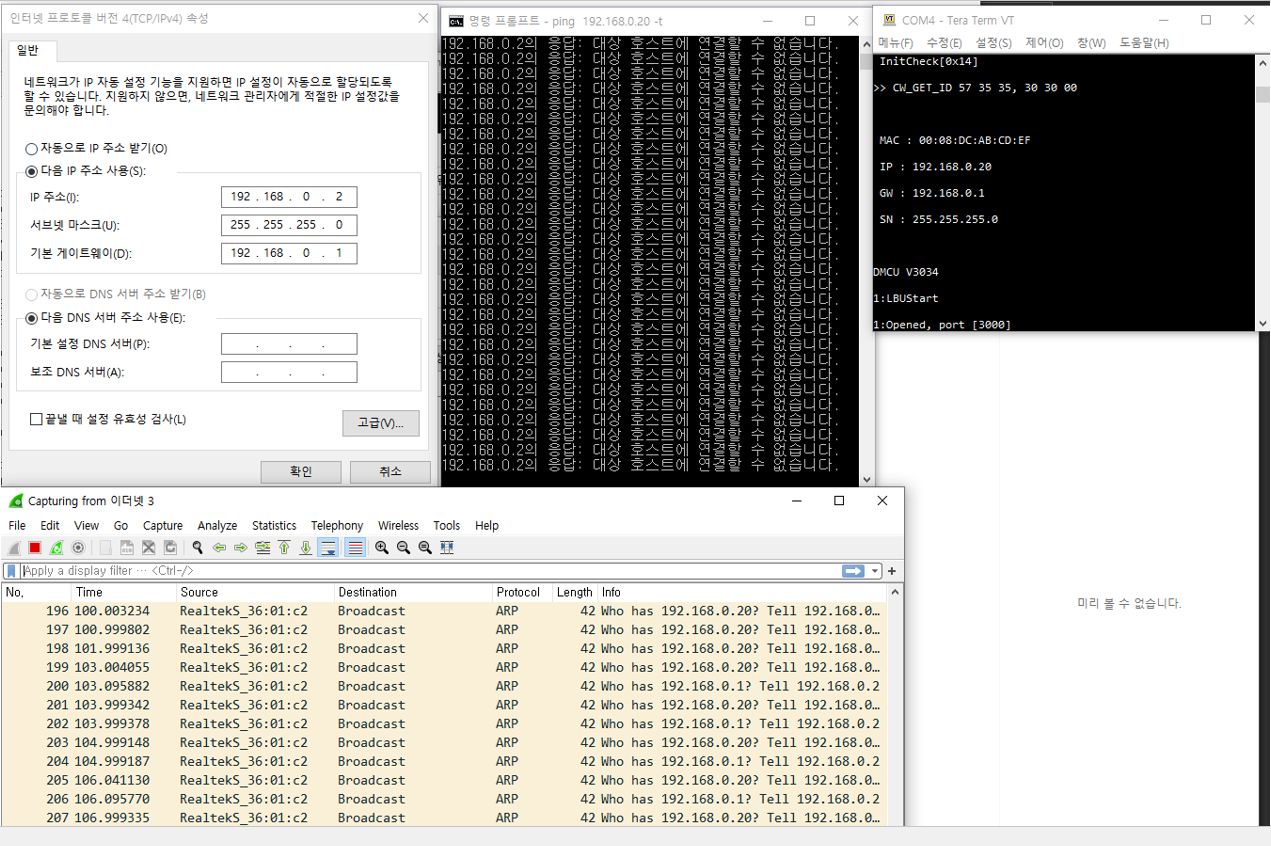Open the display filter history dropdown
The height and width of the screenshot is (846, 1271).
[876, 571]
